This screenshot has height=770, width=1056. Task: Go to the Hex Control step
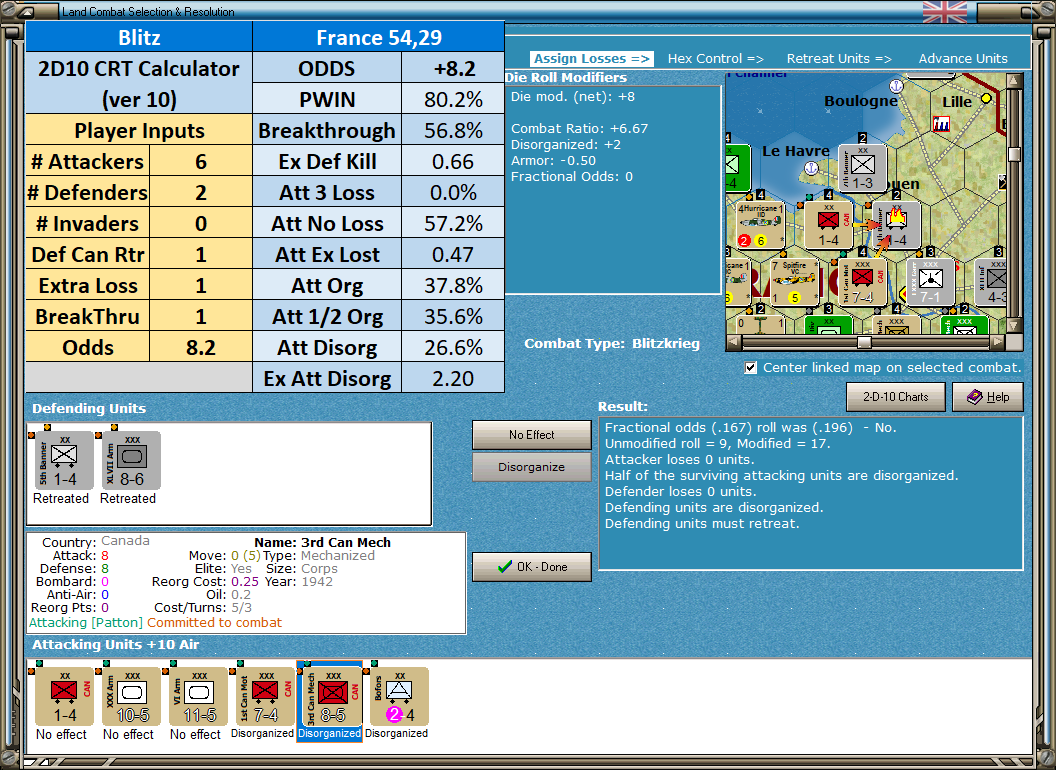pyautogui.click(x=715, y=59)
